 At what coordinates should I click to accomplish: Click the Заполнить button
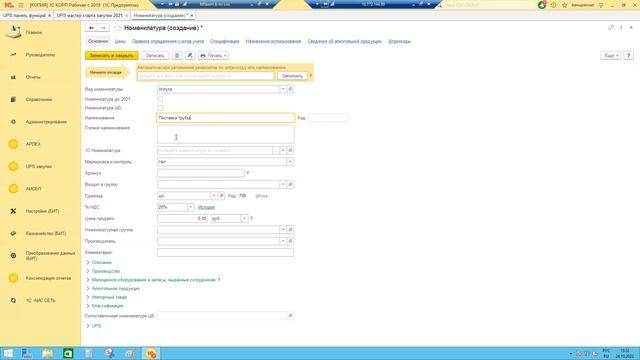click(292, 76)
